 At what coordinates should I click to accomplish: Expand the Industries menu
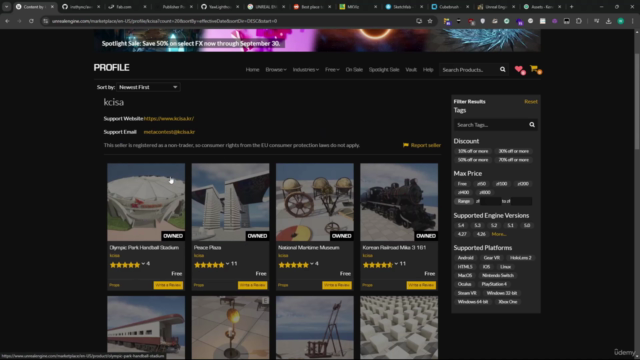coord(306,70)
